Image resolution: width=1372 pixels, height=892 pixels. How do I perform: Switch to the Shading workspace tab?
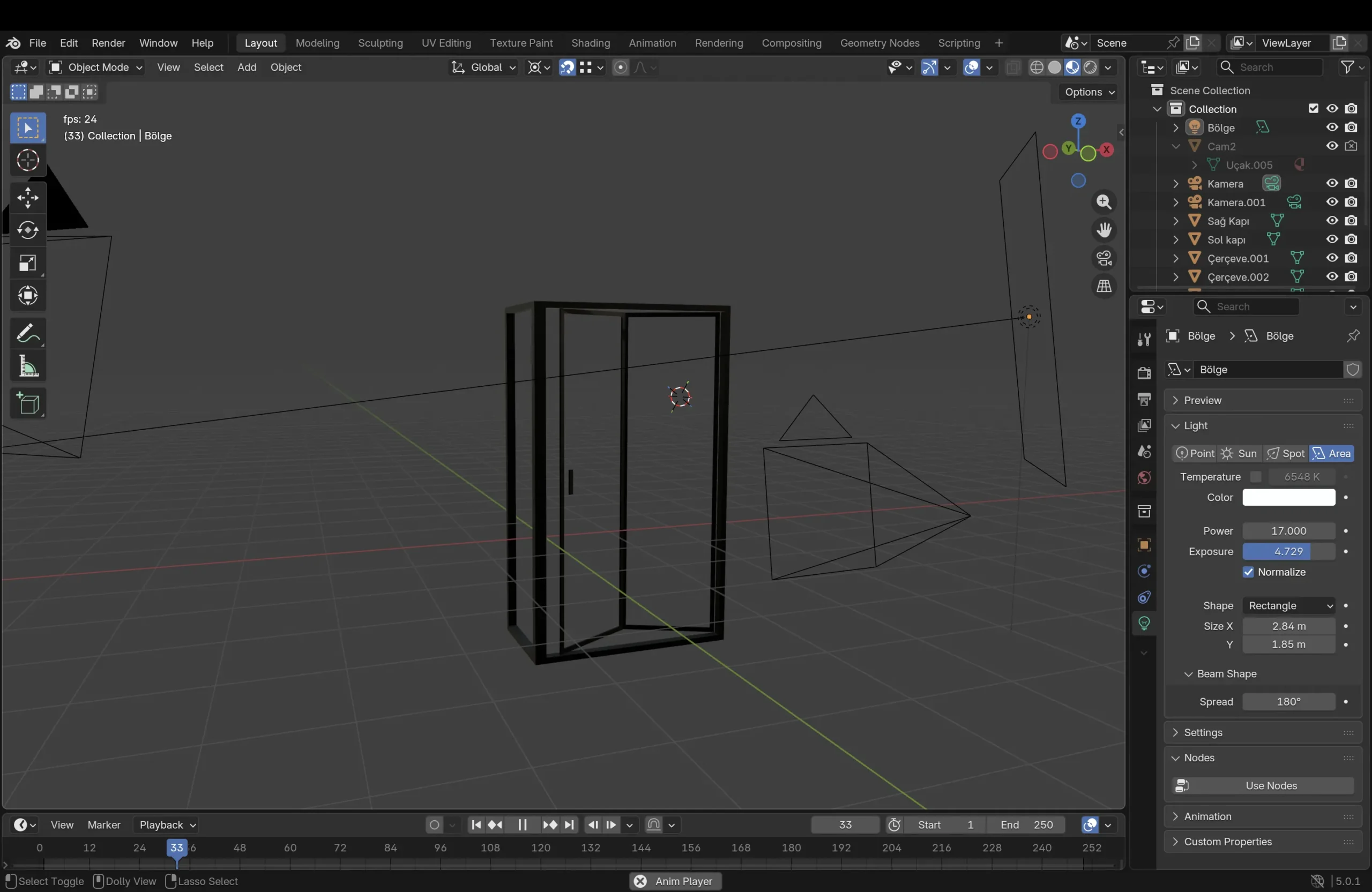[590, 43]
